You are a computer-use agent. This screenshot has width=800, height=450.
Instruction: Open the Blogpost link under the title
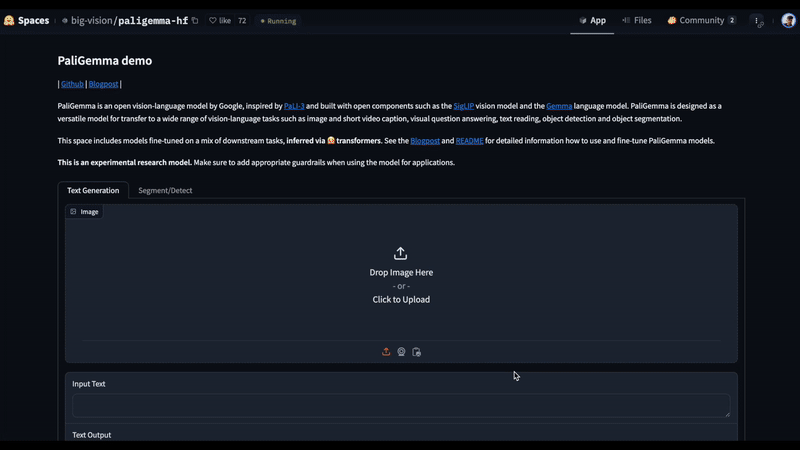pos(103,84)
